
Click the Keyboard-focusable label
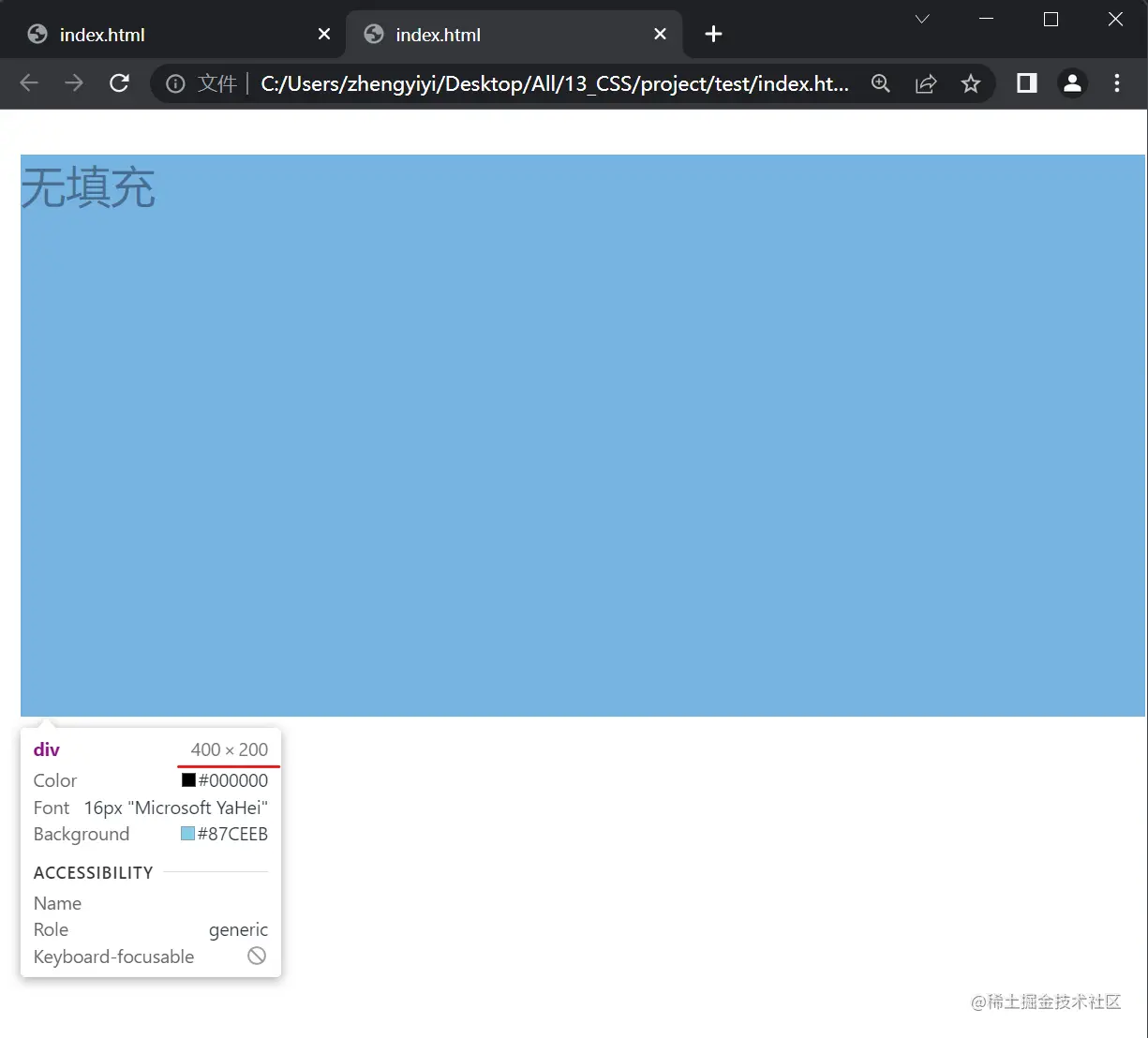pos(114,956)
